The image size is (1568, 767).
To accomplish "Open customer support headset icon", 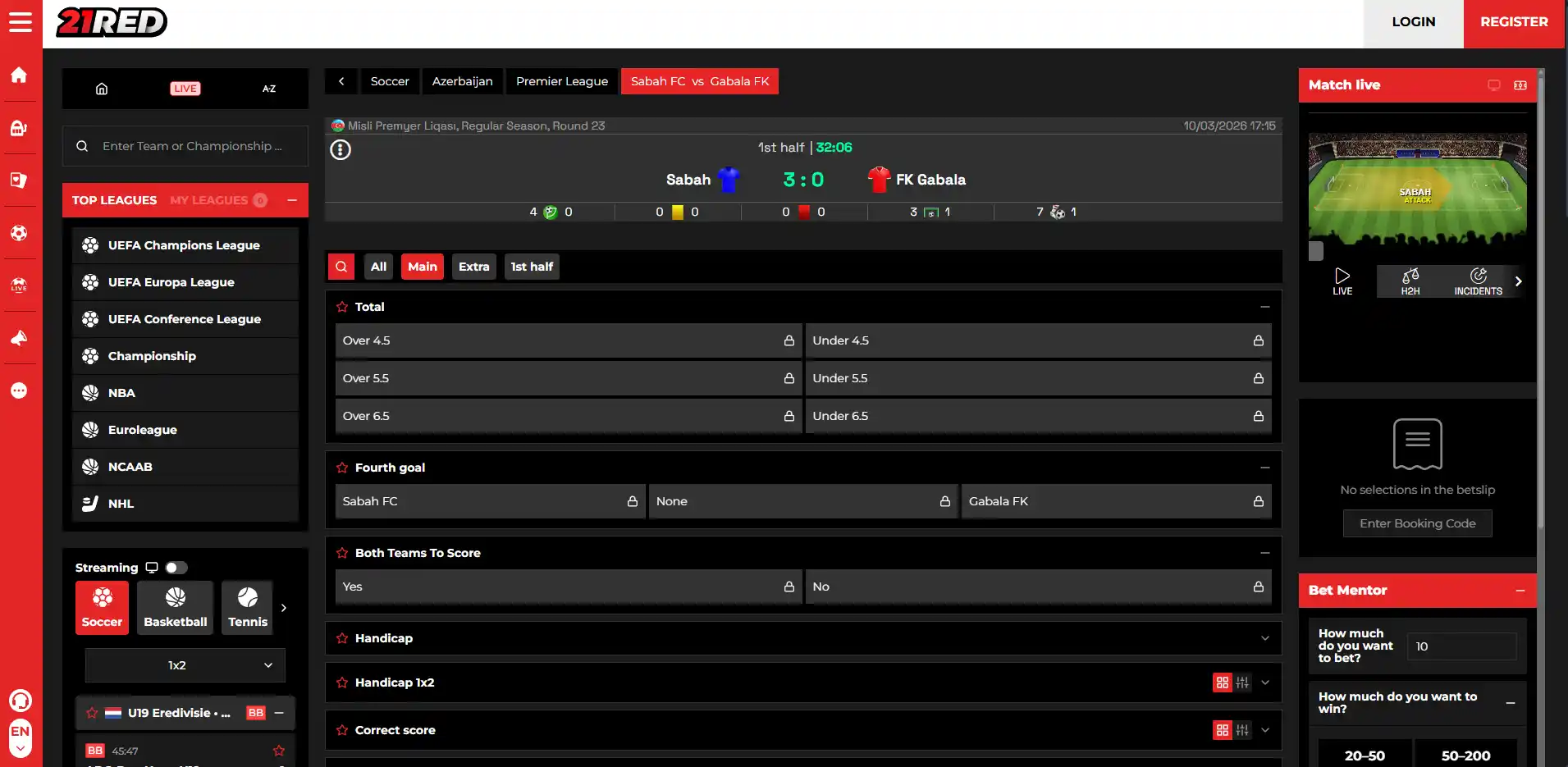I will click(21, 701).
